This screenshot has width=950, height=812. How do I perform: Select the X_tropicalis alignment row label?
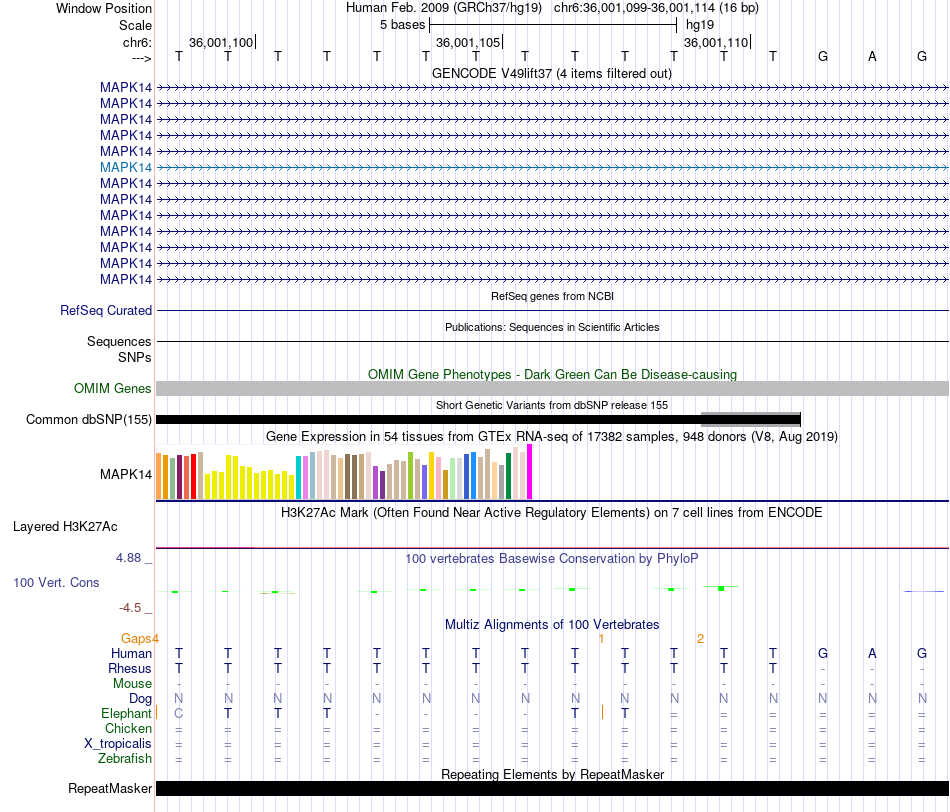tap(118, 744)
